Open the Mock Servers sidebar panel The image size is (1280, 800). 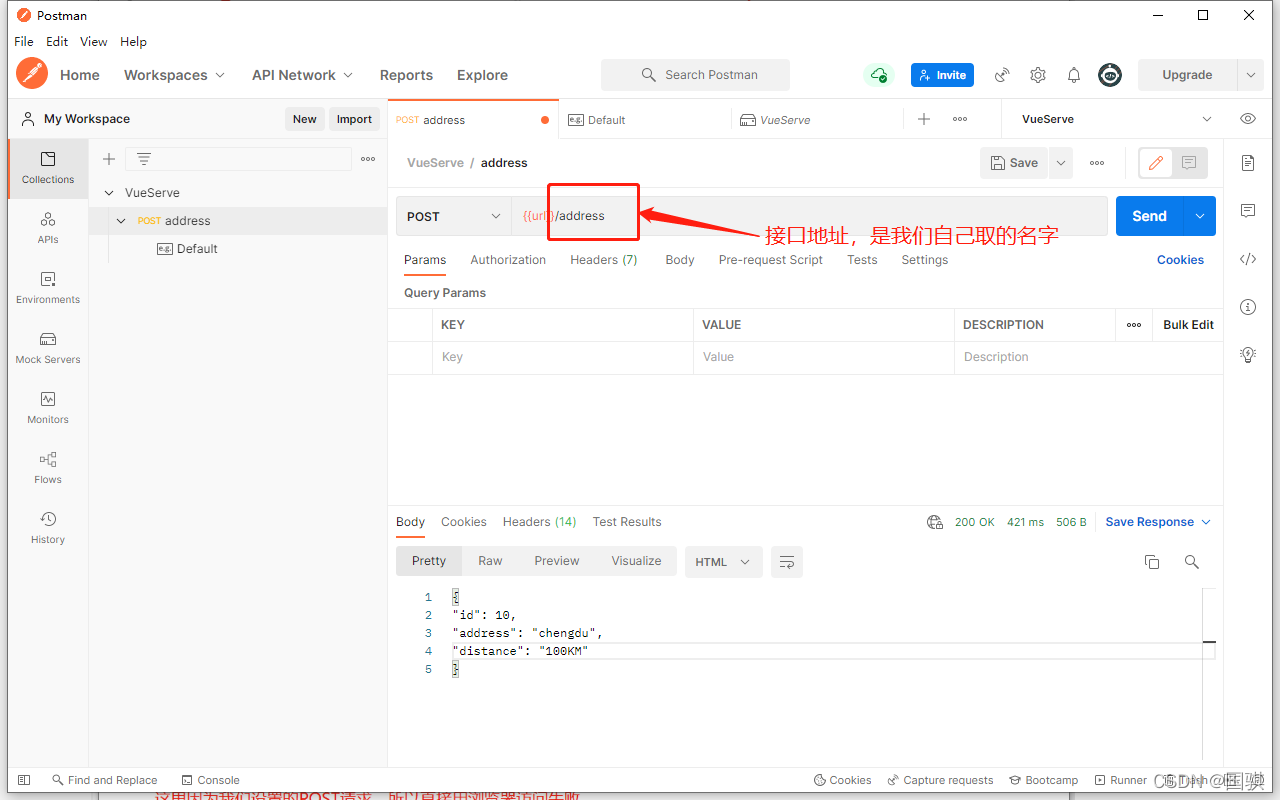click(x=48, y=348)
